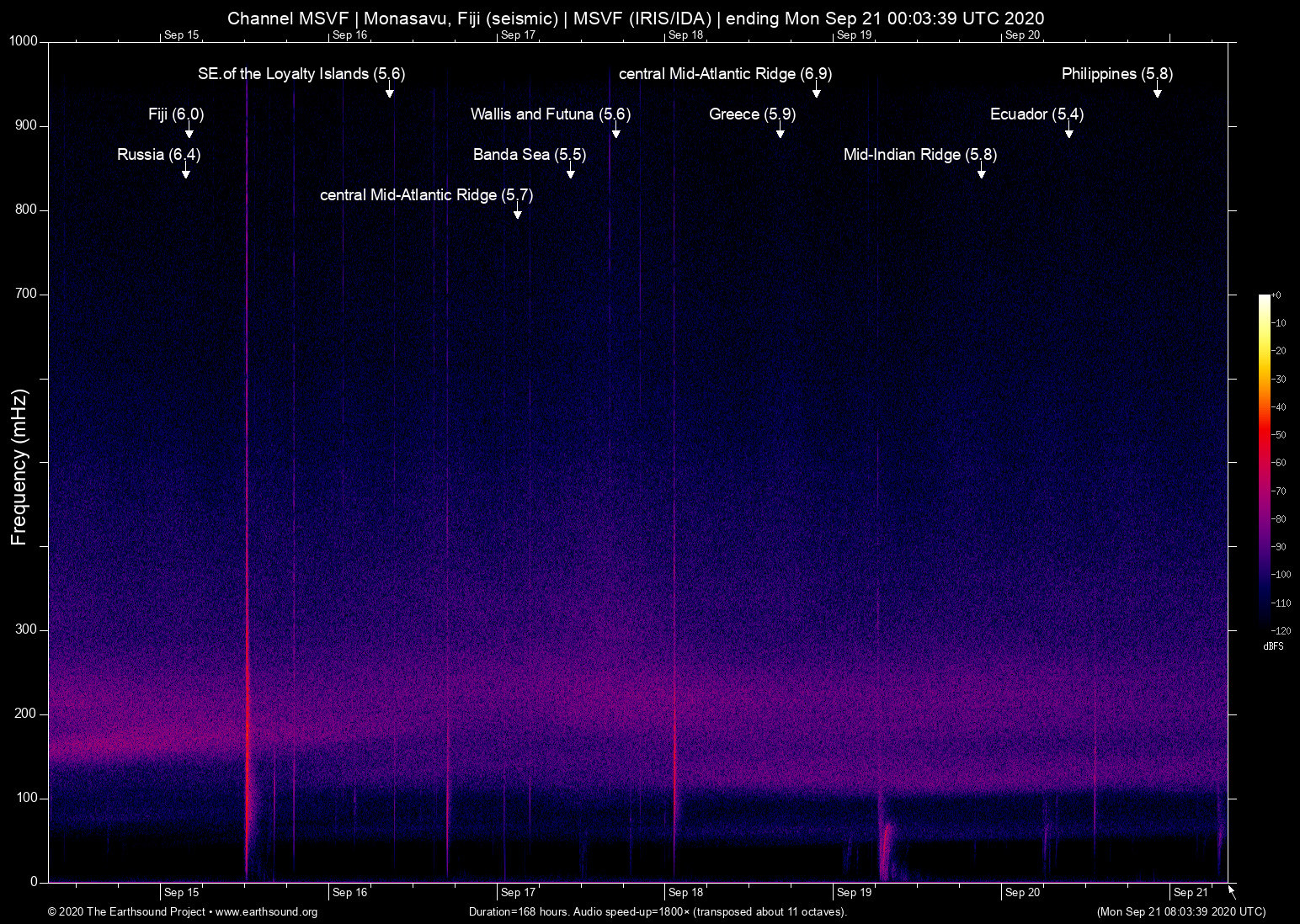Click the central Mid-Atlantic Ridge (5.7) label
This screenshot has height=924, width=1300.
426,195
